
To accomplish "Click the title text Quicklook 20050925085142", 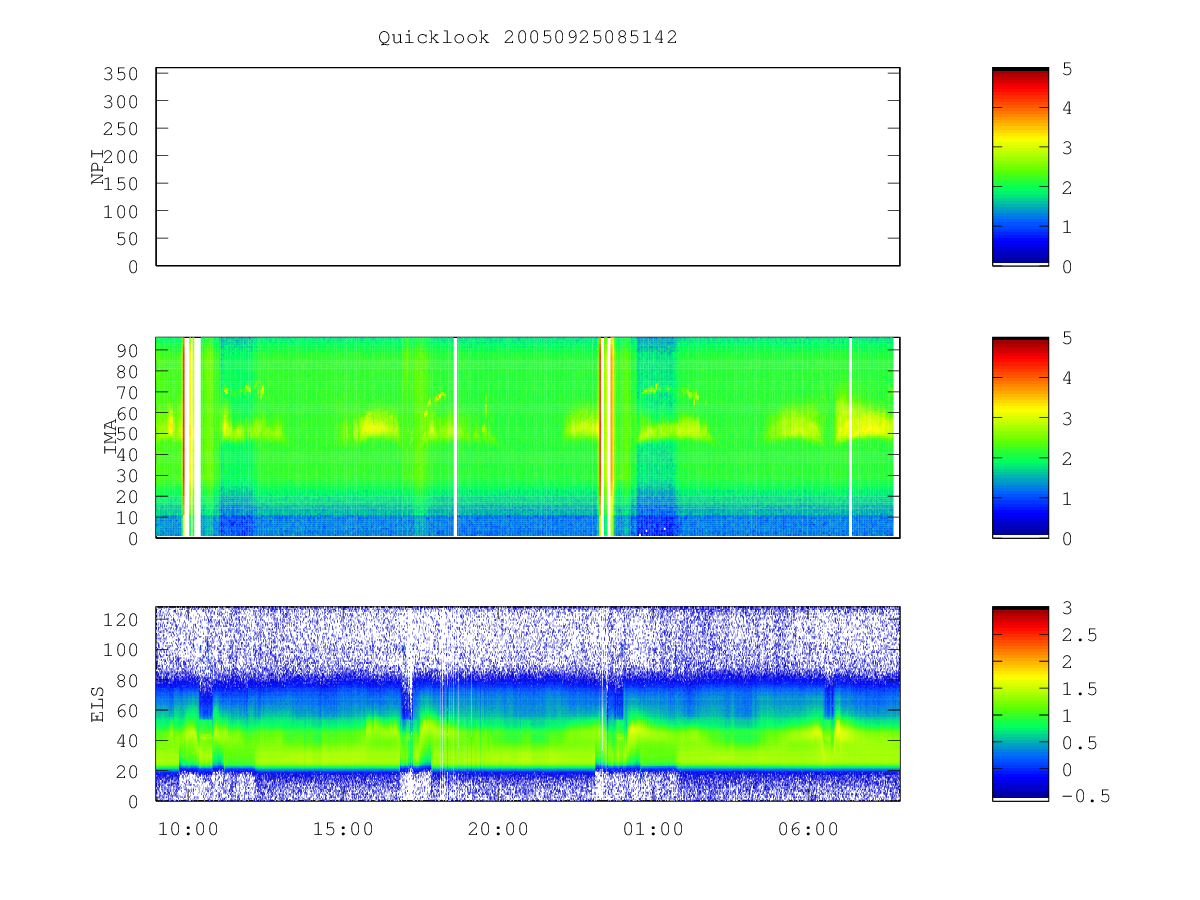I will click(528, 38).
